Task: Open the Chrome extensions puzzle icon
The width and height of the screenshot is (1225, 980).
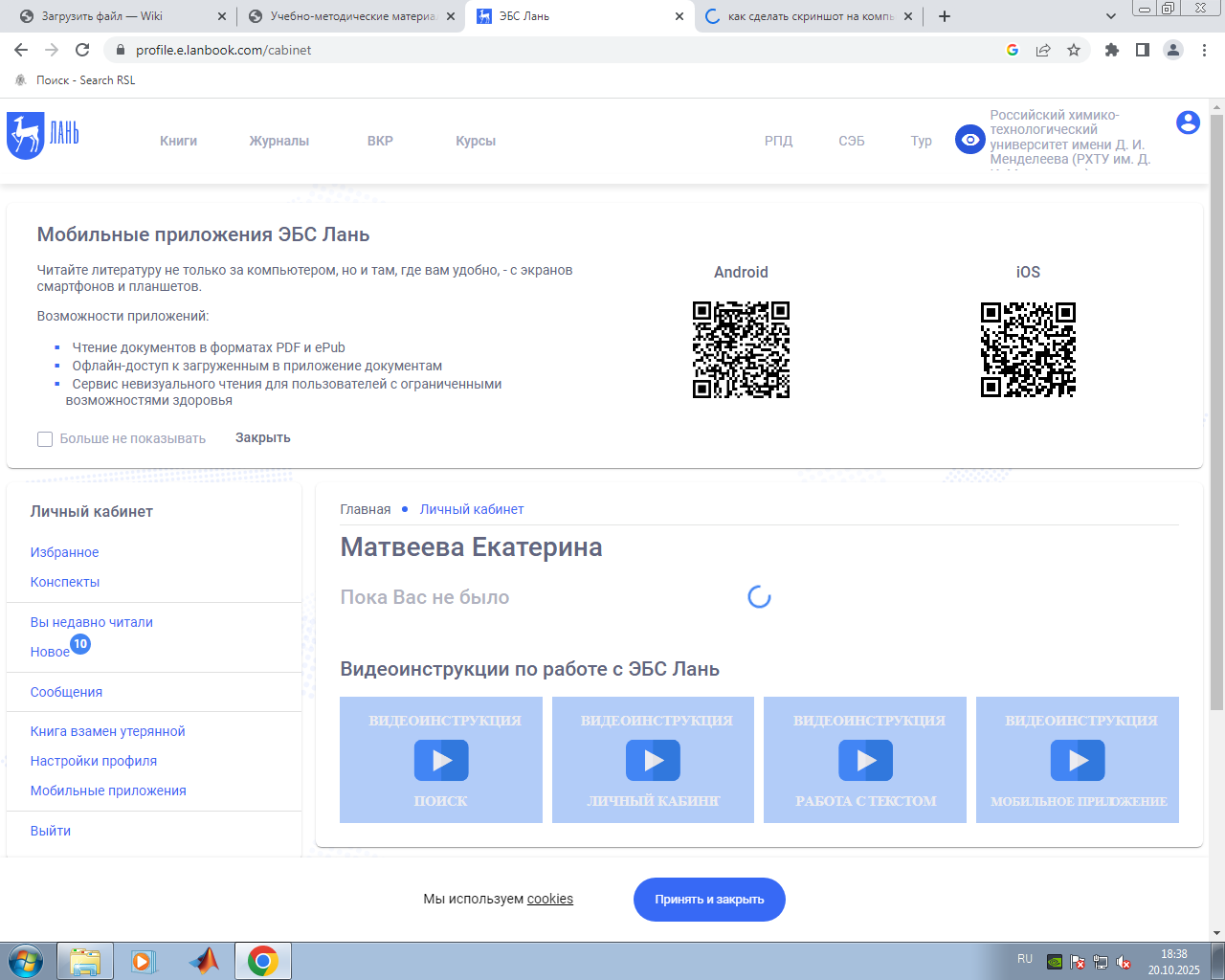Action: tap(1111, 50)
